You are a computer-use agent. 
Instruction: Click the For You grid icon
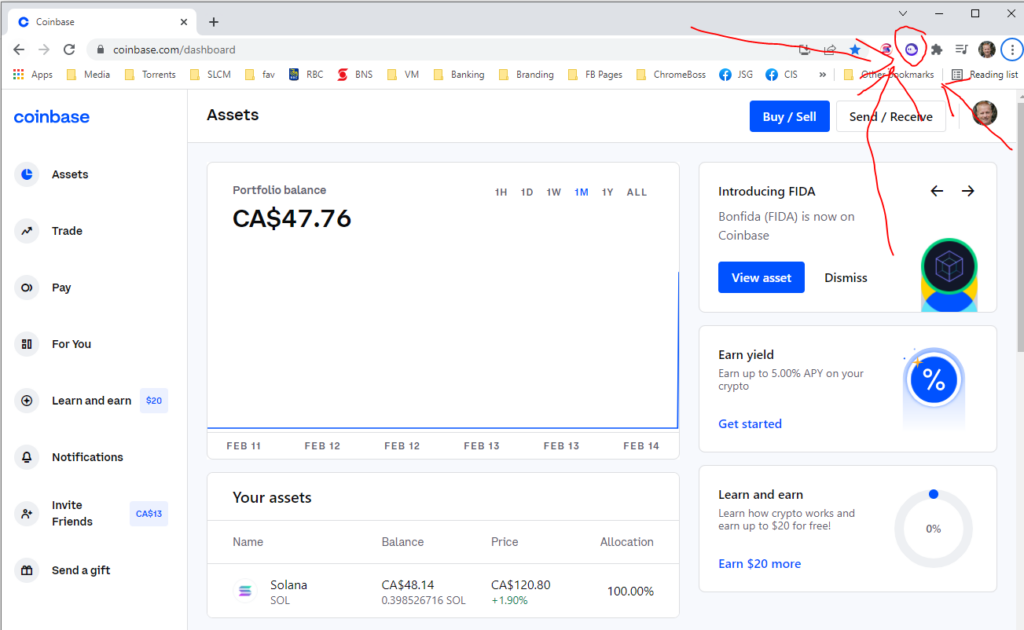point(27,344)
